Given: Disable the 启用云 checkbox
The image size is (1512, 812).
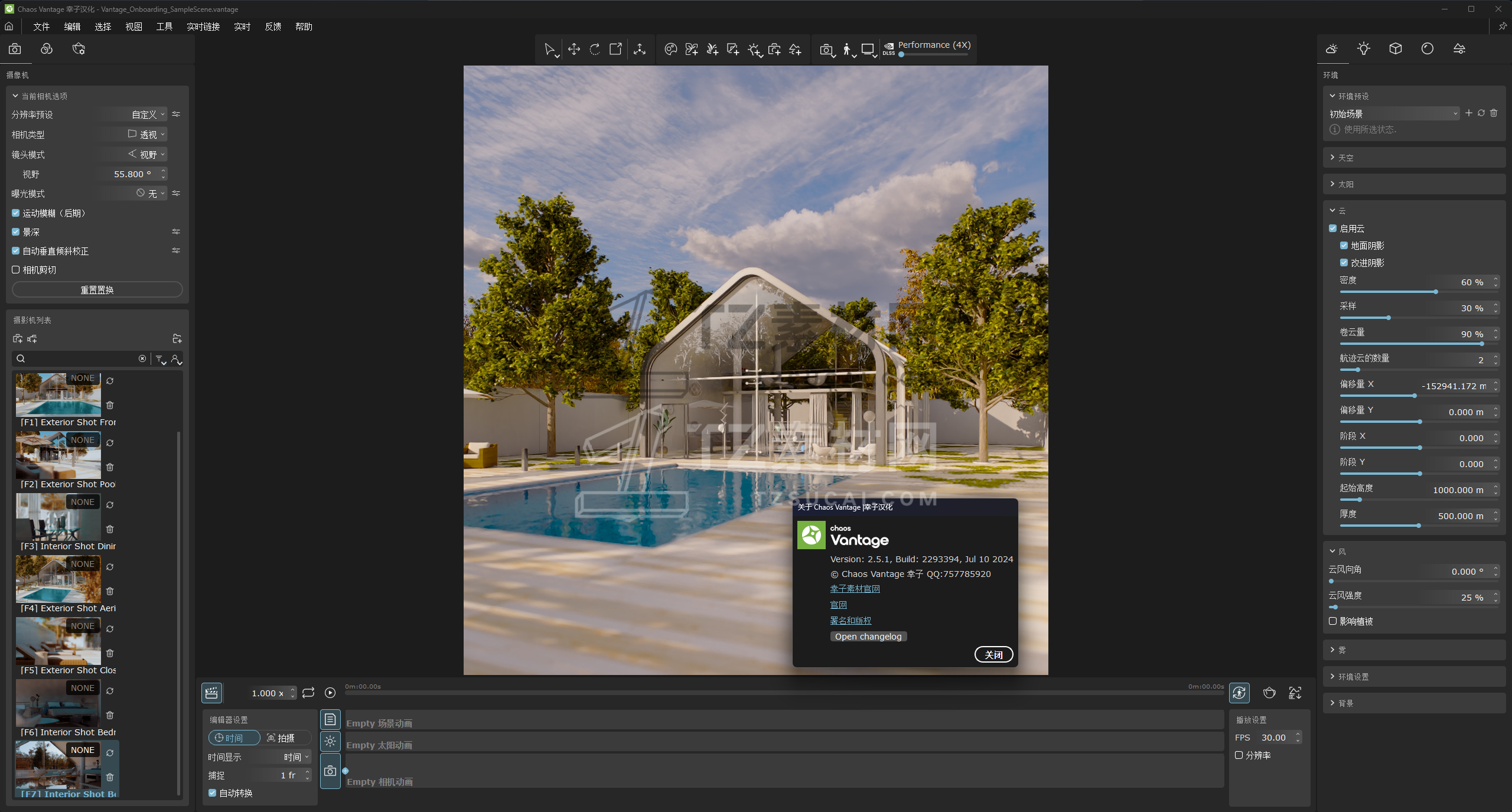Looking at the screenshot, I should [1332, 229].
